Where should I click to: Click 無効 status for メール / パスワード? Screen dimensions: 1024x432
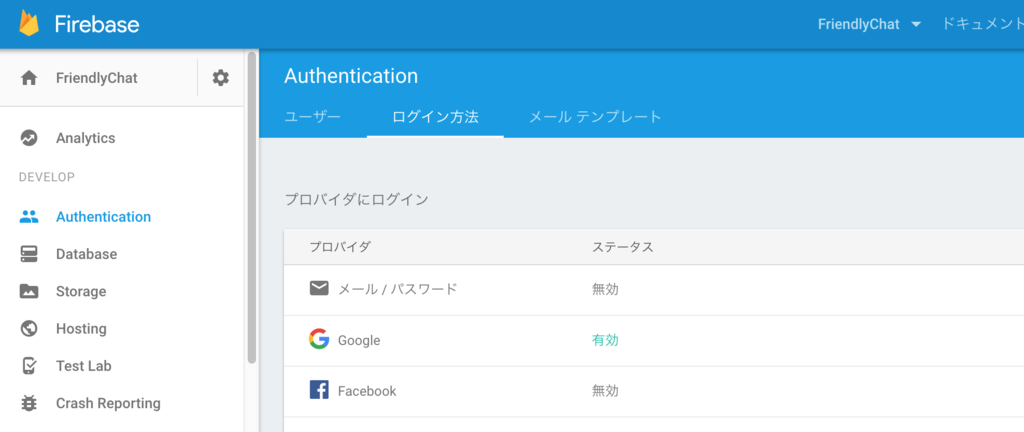pos(605,289)
